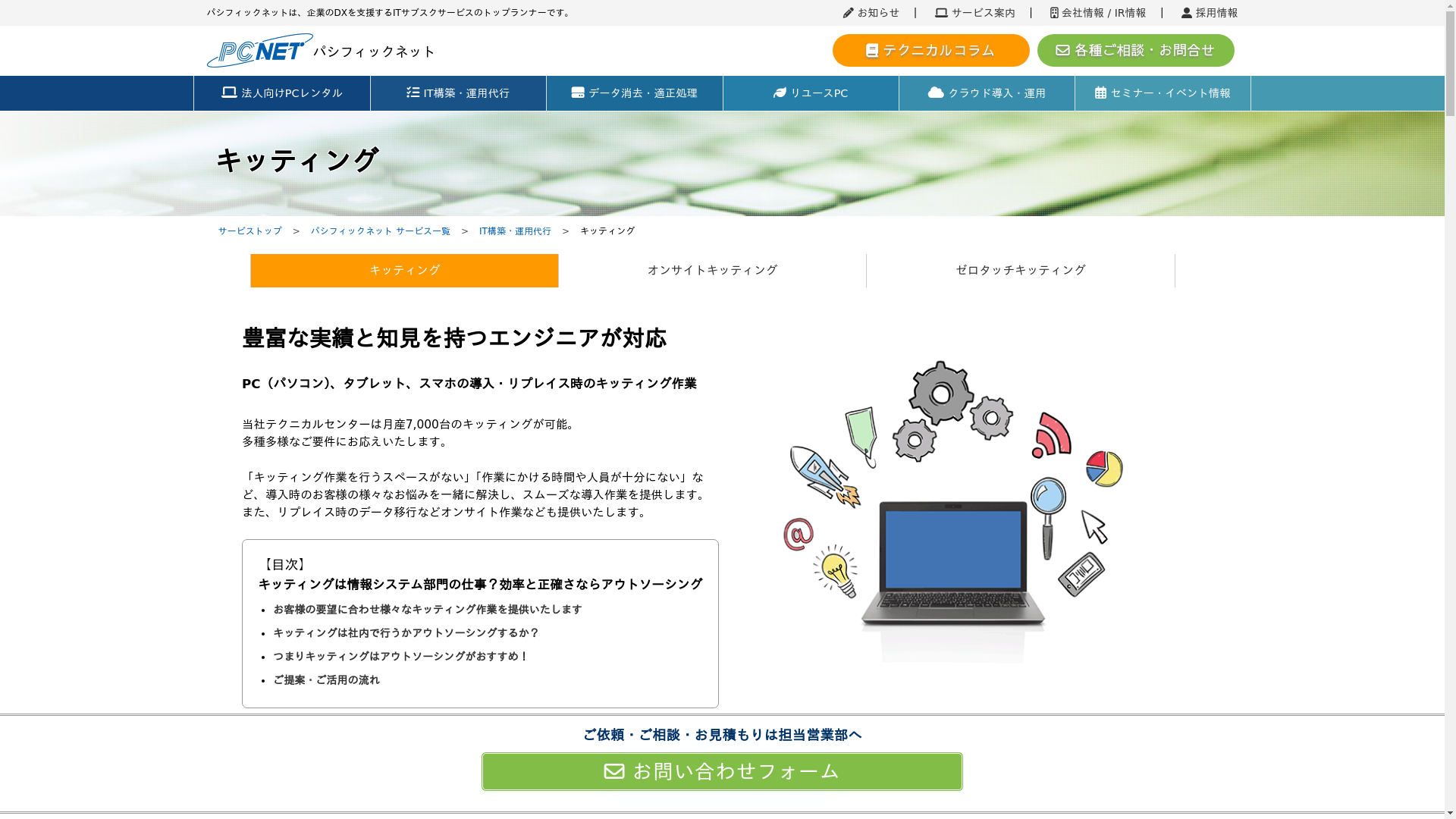Click the building icon beside 会社情報
The width and height of the screenshot is (1456, 819).
click(x=1054, y=13)
